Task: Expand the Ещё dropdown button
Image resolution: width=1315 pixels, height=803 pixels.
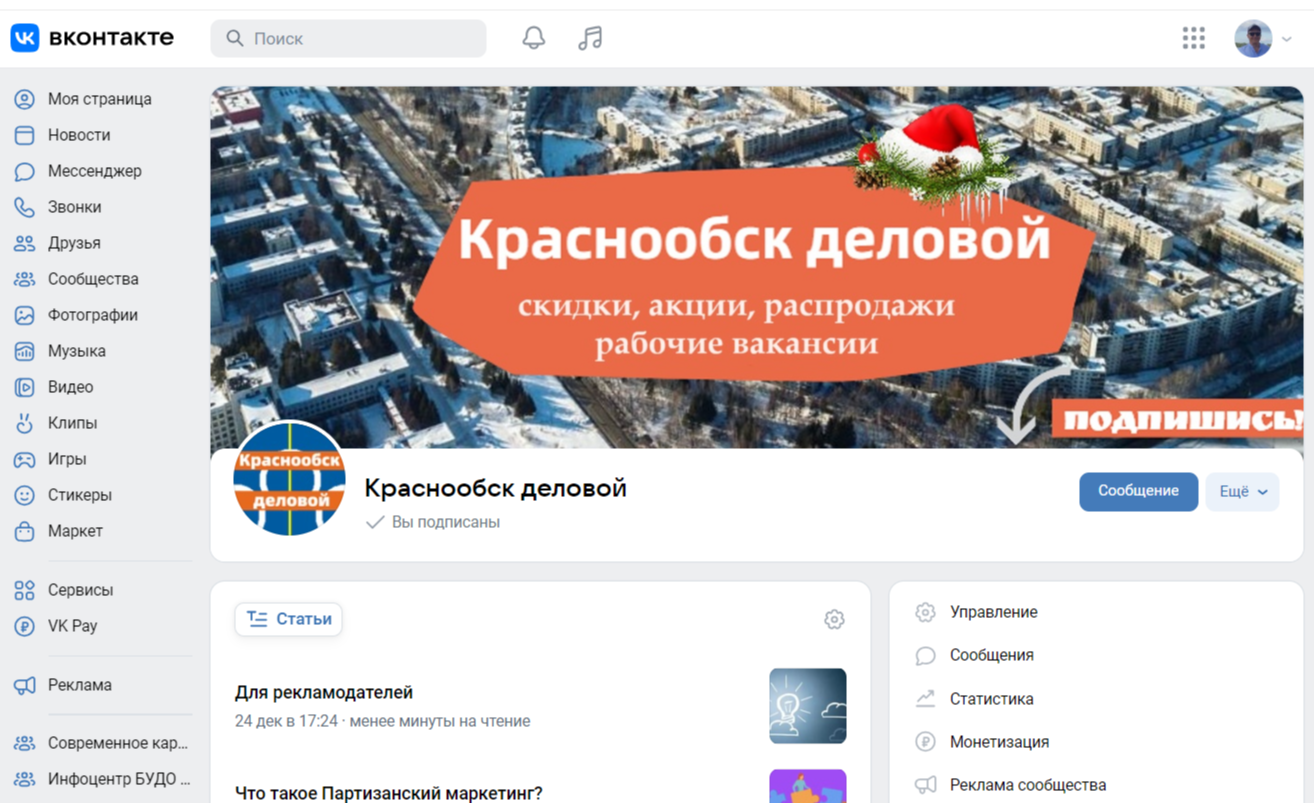Action: [x=1242, y=492]
